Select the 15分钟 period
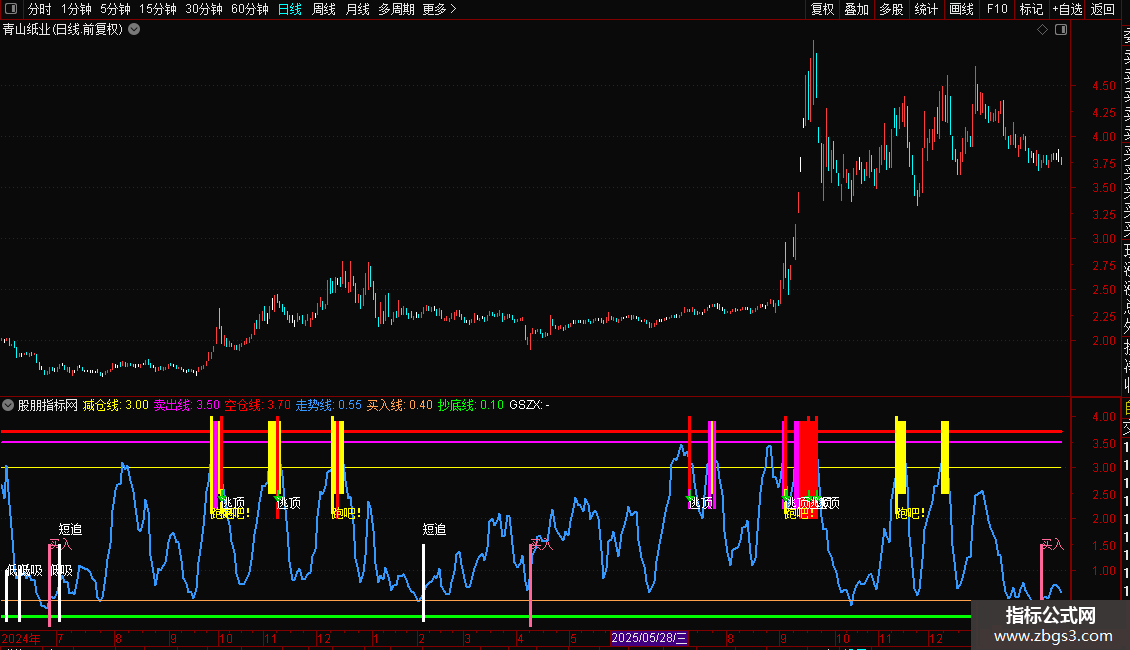The width and height of the screenshot is (1130, 650). coord(158,9)
